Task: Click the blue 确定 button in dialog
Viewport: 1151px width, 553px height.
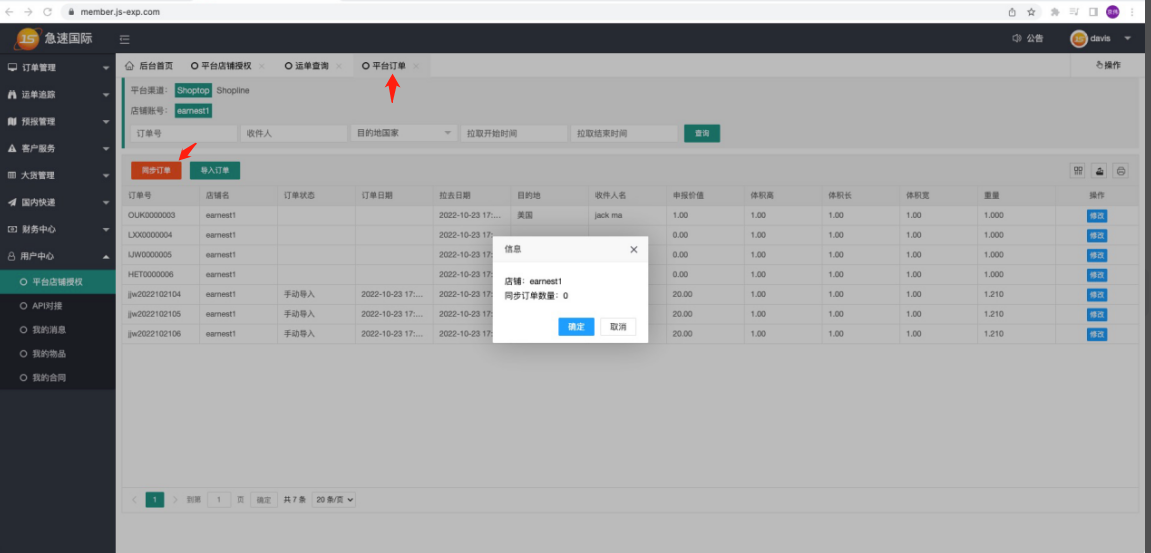Action: [x=576, y=327]
